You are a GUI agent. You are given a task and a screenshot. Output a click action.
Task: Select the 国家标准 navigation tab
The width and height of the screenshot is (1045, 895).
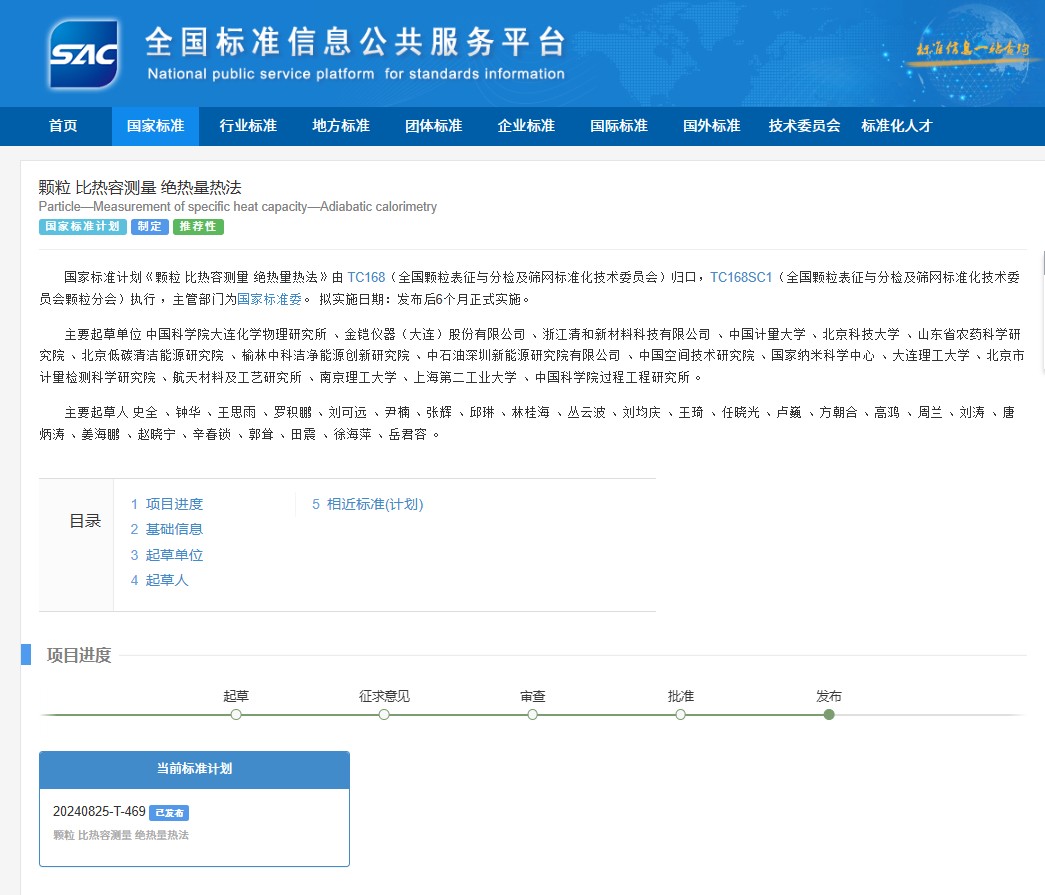coord(155,126)
